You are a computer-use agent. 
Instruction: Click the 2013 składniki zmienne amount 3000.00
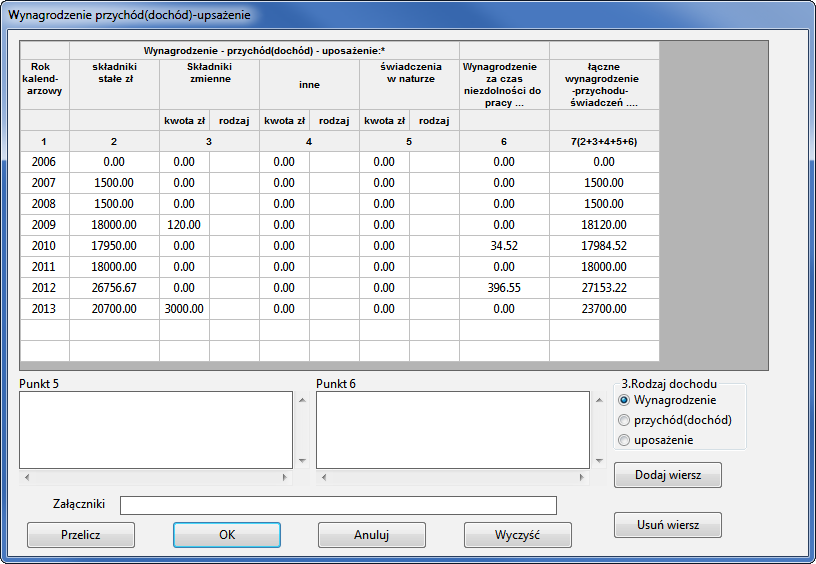[184, 309]
